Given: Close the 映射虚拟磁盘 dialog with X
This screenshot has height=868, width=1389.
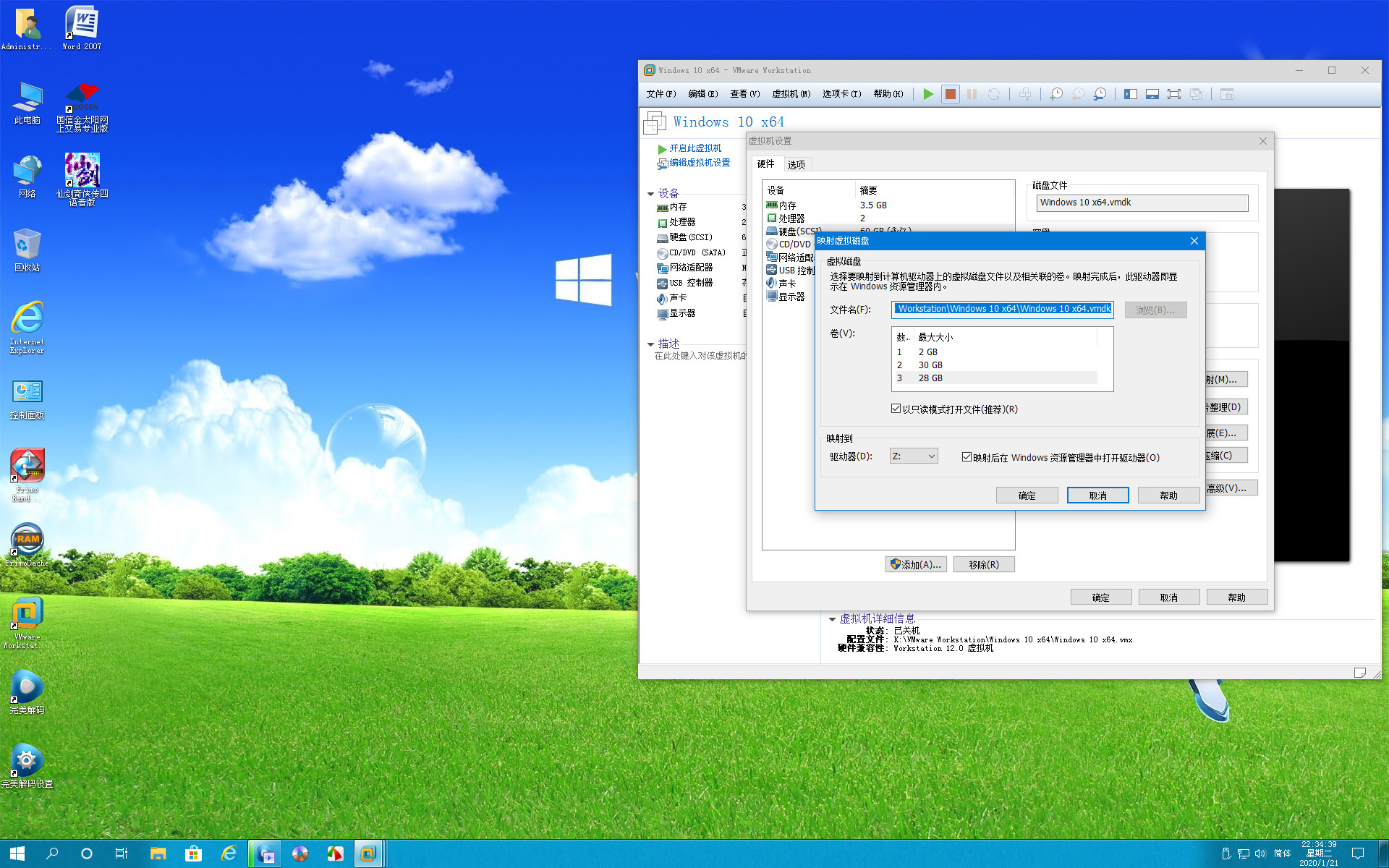Looking at the screenshot, I should pos(1194,241).
